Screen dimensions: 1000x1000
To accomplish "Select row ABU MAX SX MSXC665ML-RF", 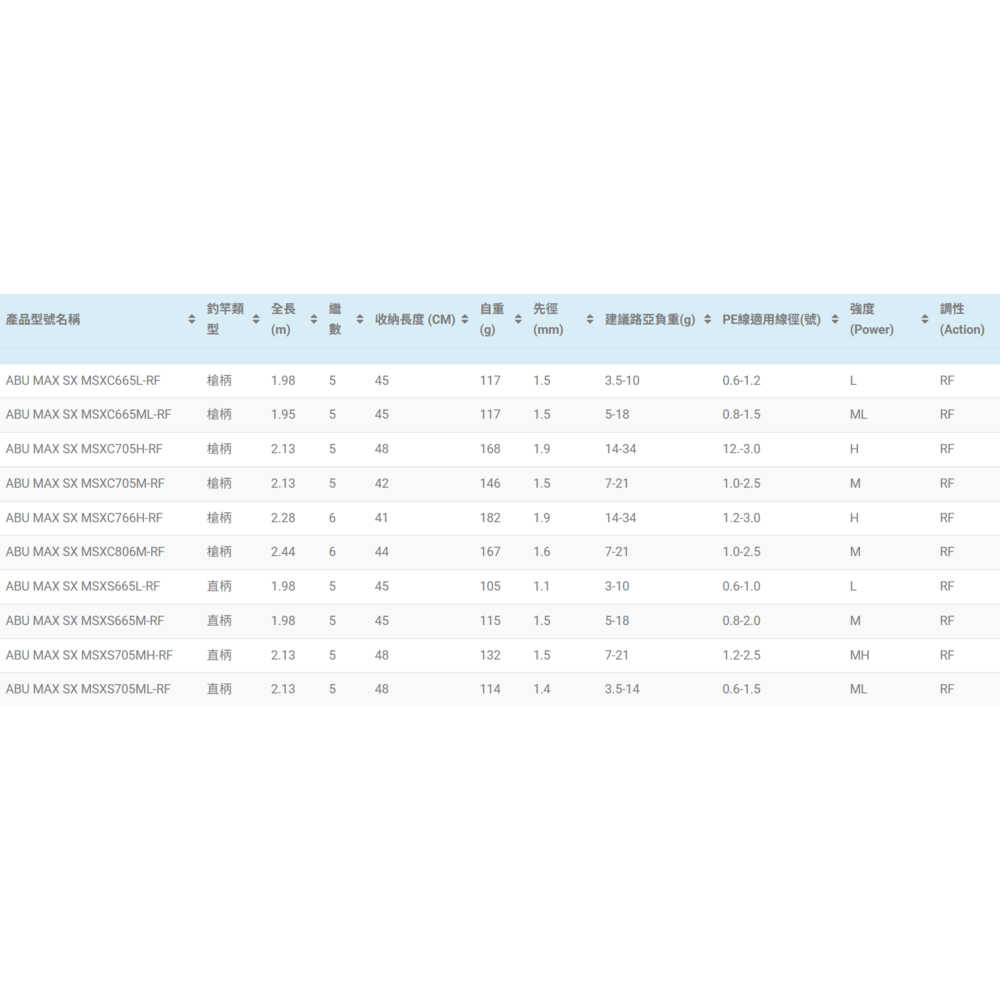I will point(500,415).
